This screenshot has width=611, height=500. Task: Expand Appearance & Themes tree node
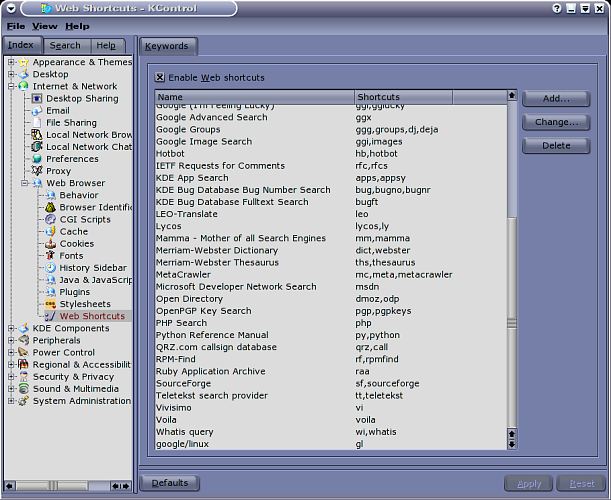click(x=11, y=62)
